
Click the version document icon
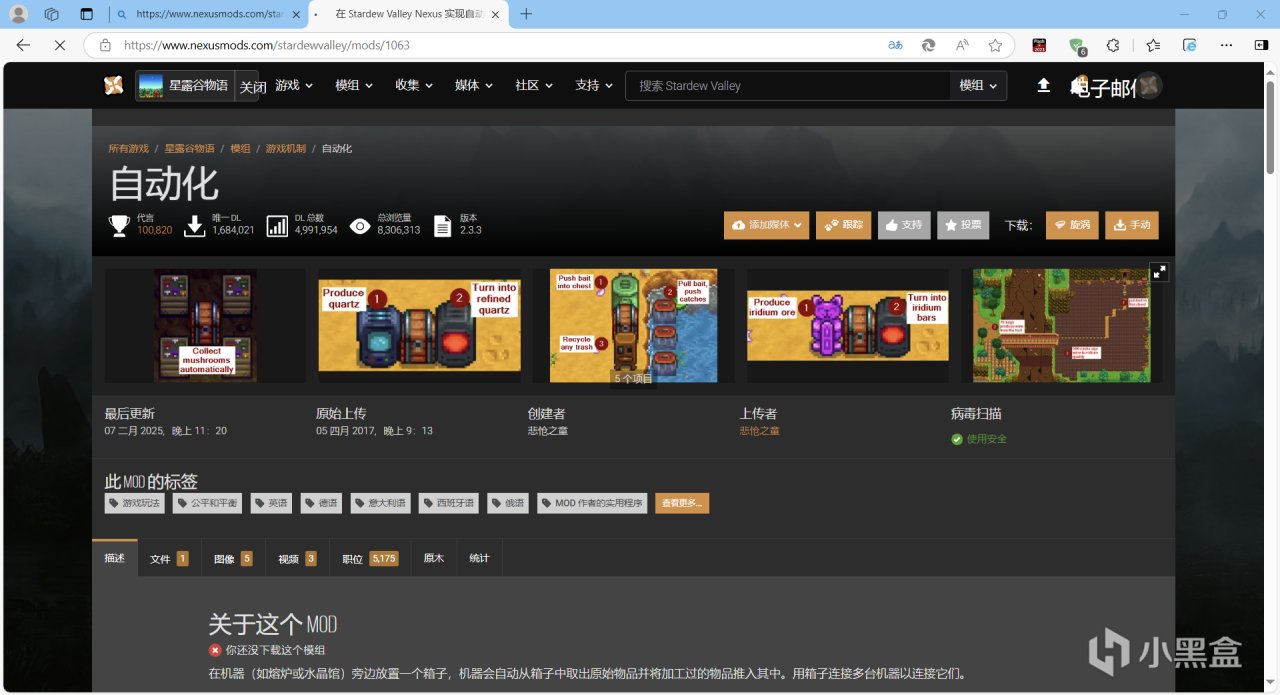443,226
